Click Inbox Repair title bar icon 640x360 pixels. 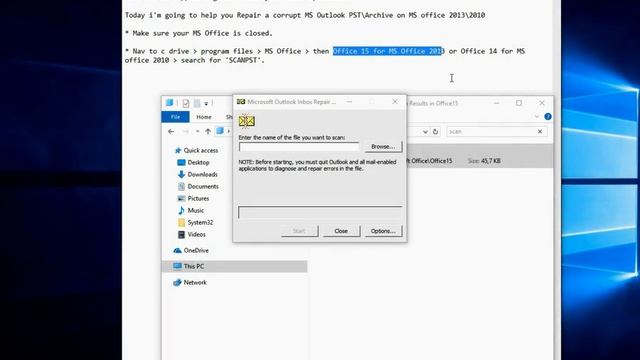click(x=241, y=102)
